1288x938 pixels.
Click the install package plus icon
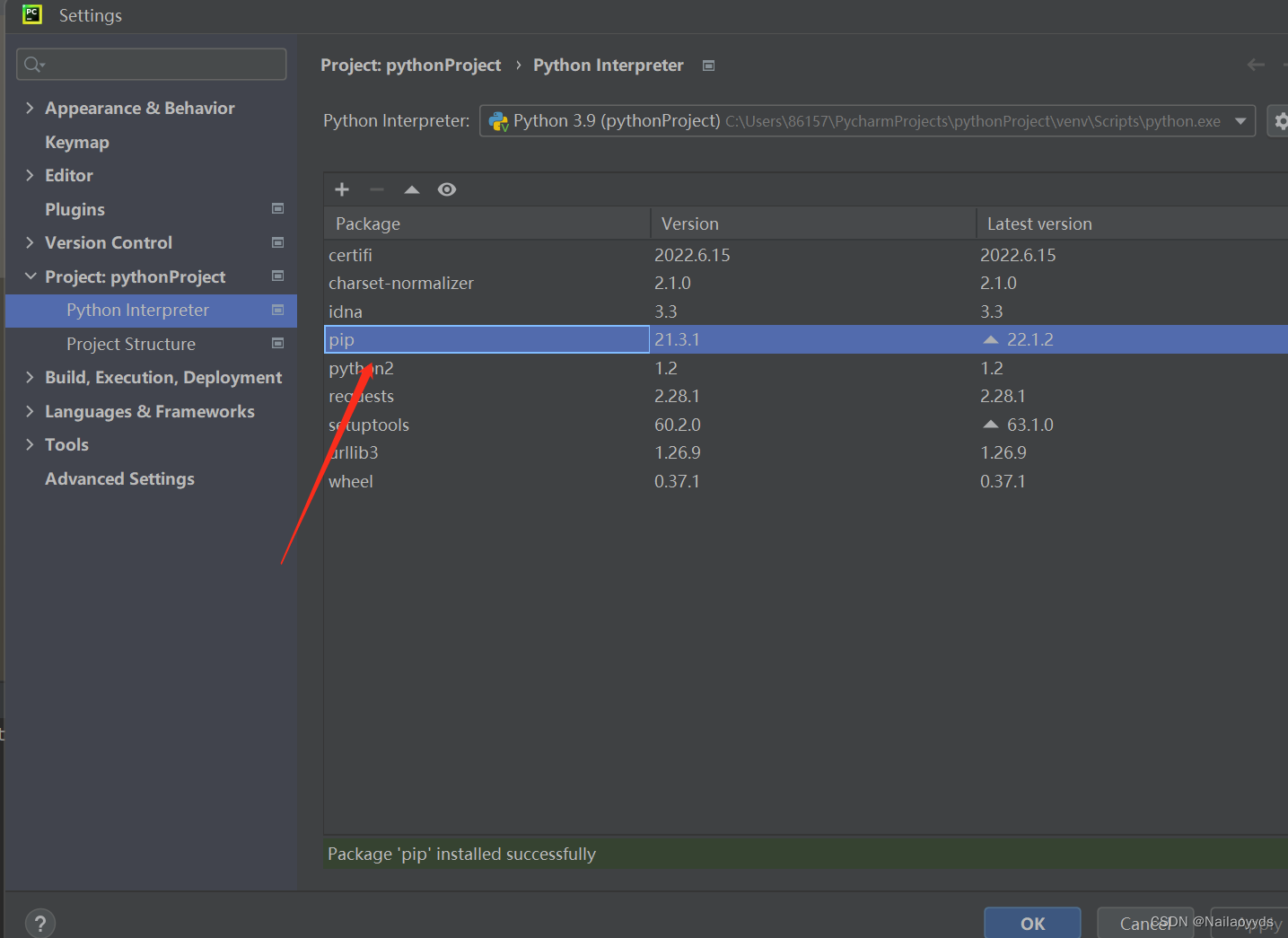coord(342,189)
